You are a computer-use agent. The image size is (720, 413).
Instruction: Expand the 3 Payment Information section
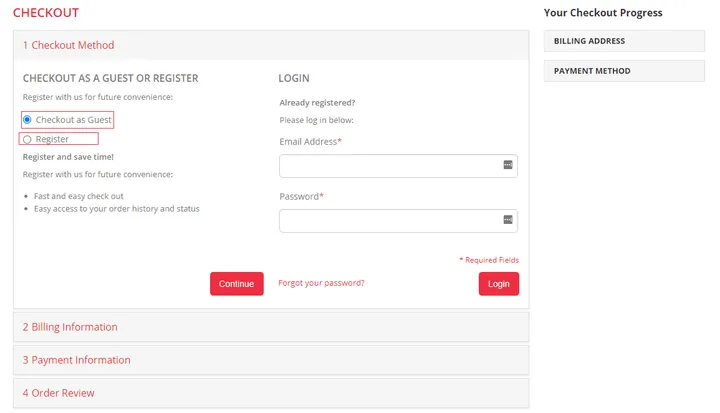tap(77, 360)
